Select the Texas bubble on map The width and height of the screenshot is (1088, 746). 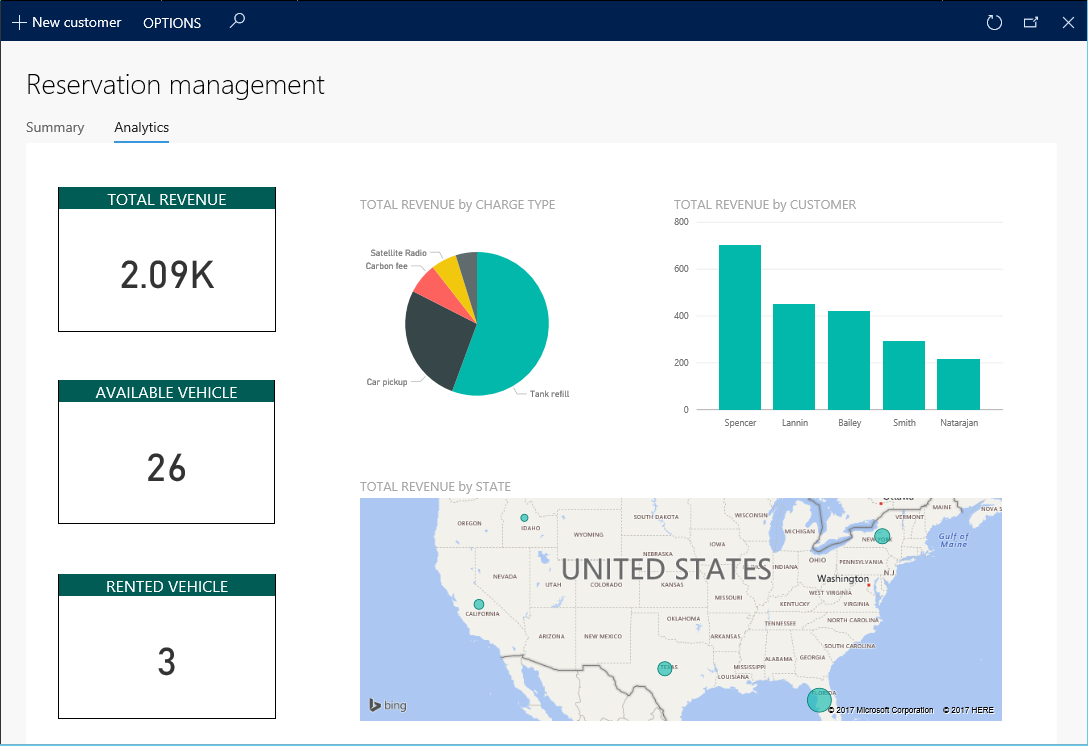click(x=665, y=668)
